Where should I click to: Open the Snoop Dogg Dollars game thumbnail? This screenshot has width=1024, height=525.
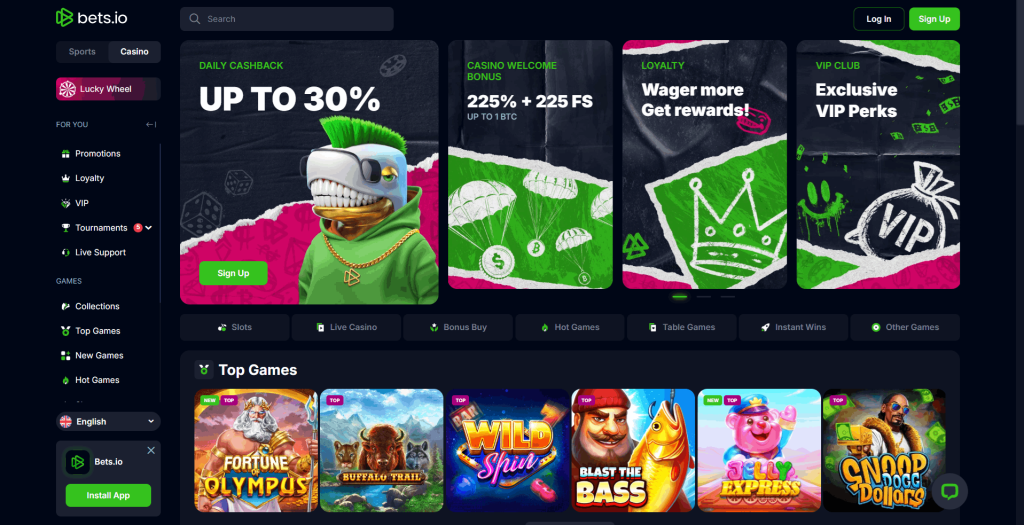(x=884, y=451)
